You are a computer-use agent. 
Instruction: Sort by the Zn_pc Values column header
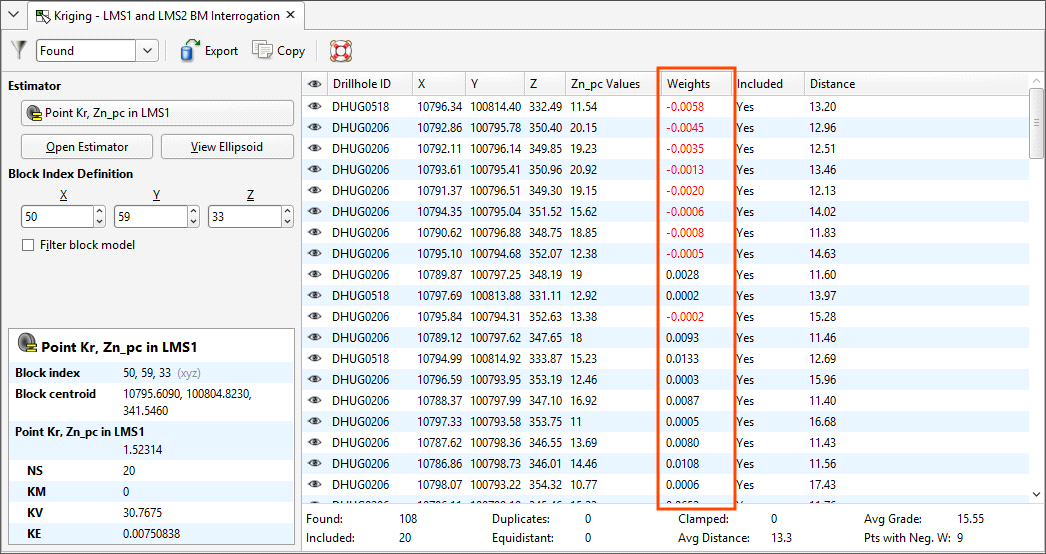click(612, 84)
